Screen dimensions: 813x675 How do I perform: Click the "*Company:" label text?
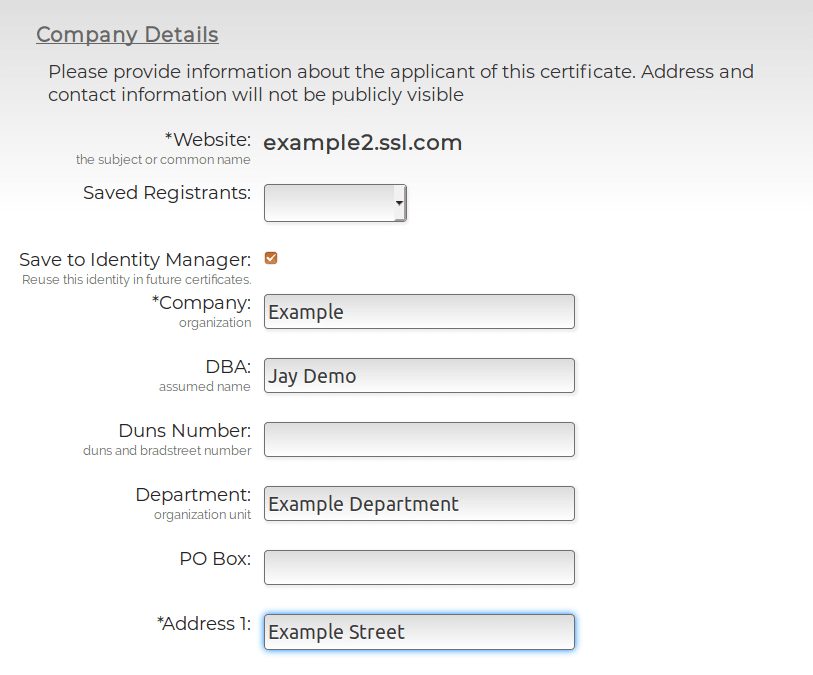(201, 302)
